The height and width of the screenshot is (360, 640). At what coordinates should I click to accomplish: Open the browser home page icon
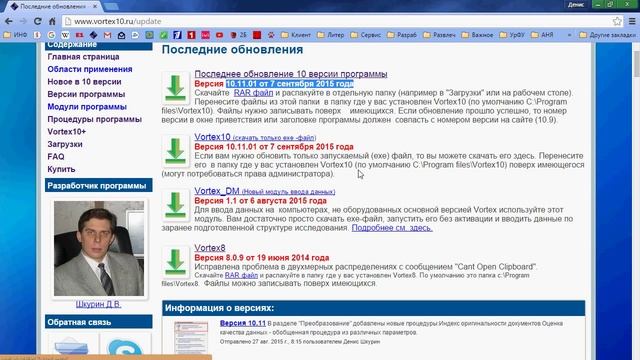(x=52, y=21)
